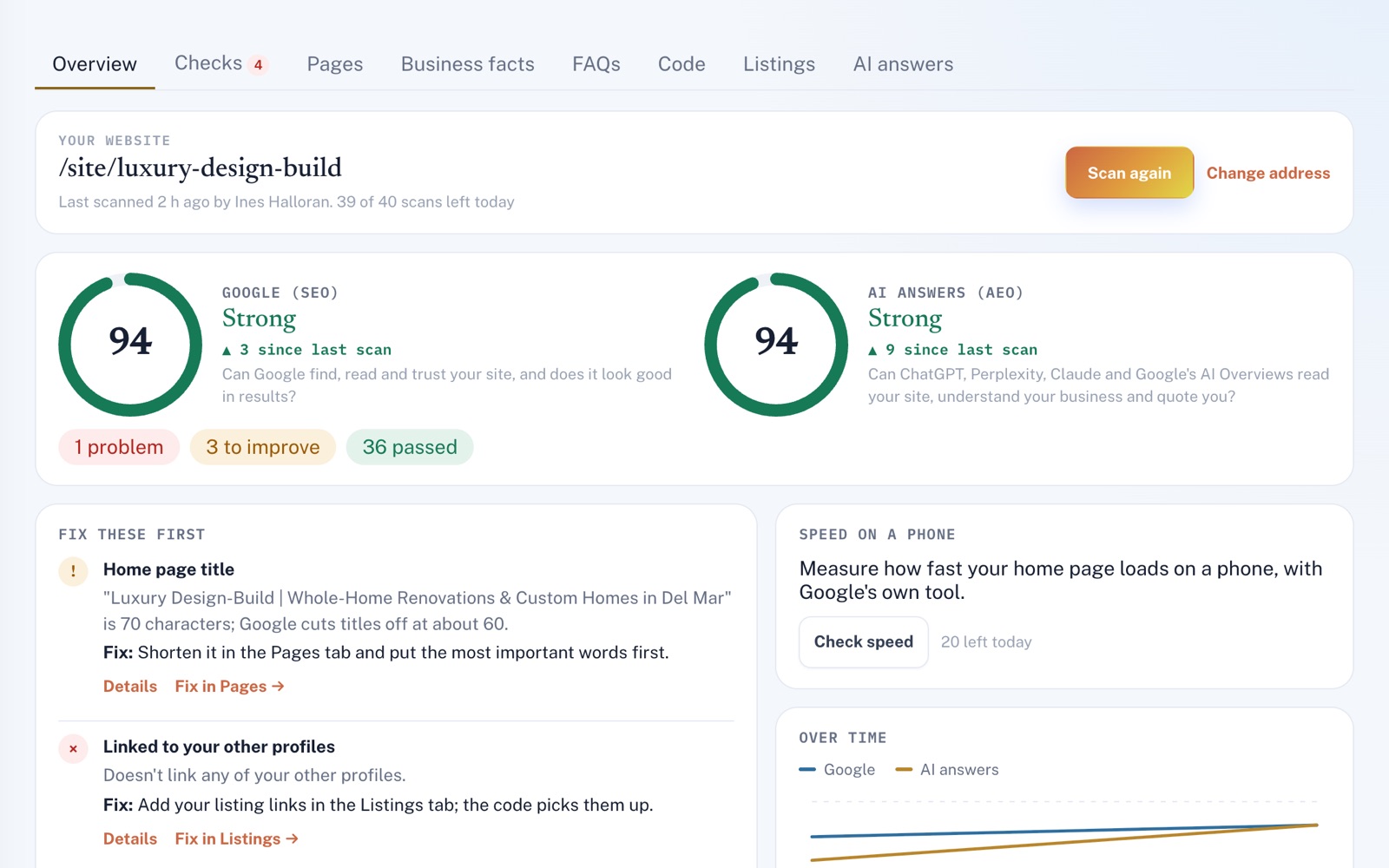
Task: Click the 36 passed pill
Action: [410, 447]
